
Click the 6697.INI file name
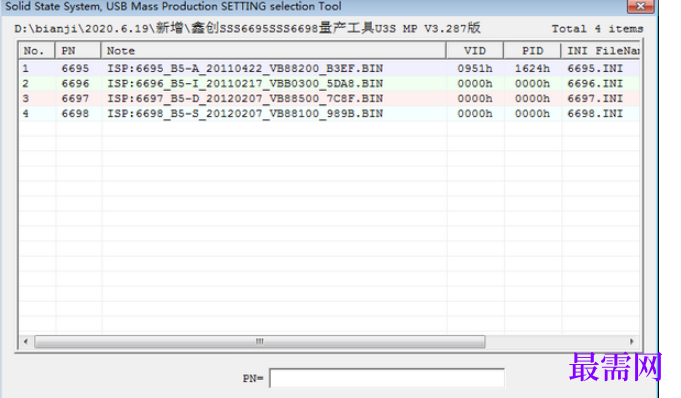pyautogui.click(x=595, y=99)
